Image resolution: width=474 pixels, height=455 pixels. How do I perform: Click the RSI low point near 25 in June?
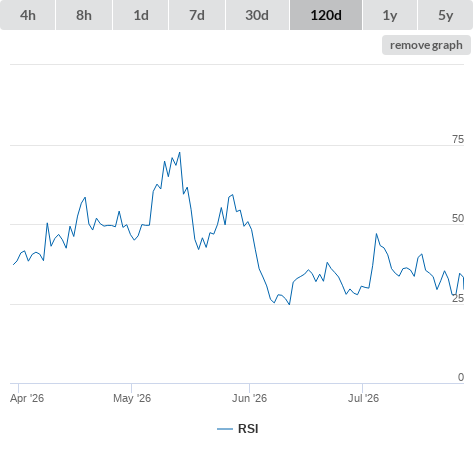click(289, 304)
